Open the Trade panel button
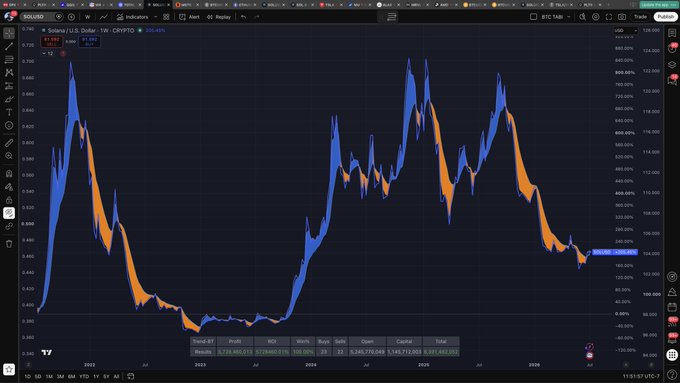680x383 pixels. click(x=640, y=17)
